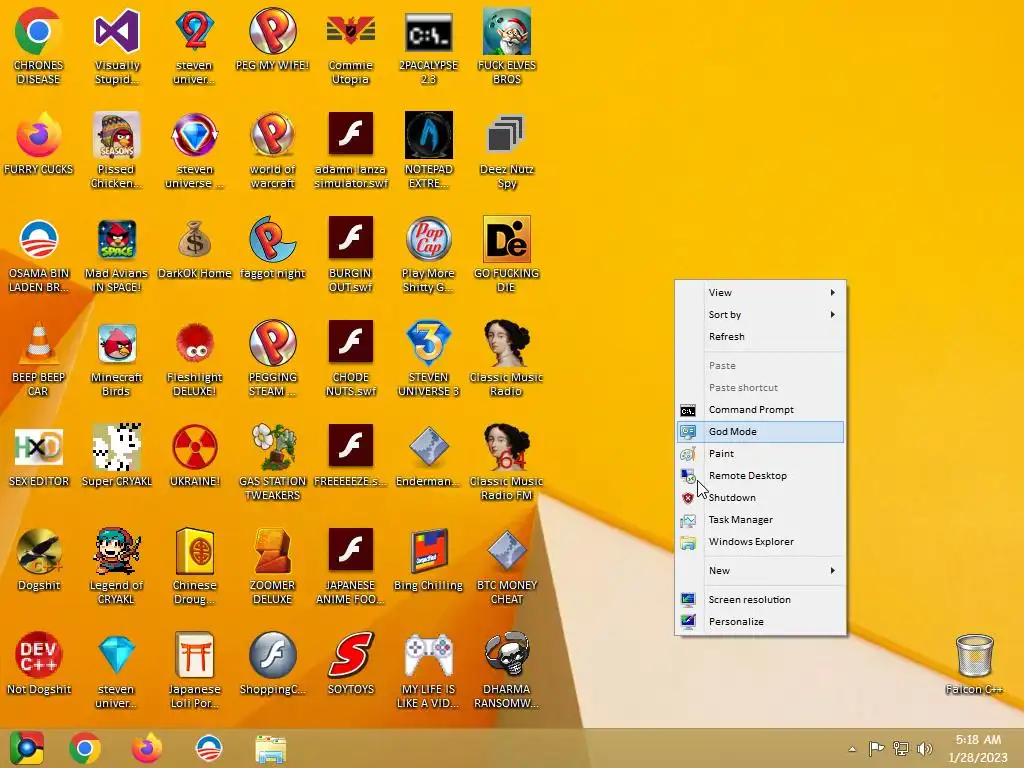Screen dimensions: 1024x768
Task: Click the Not Dogshit DEV C++ icon
Action: pyautogui.click(x=38, y=664)
